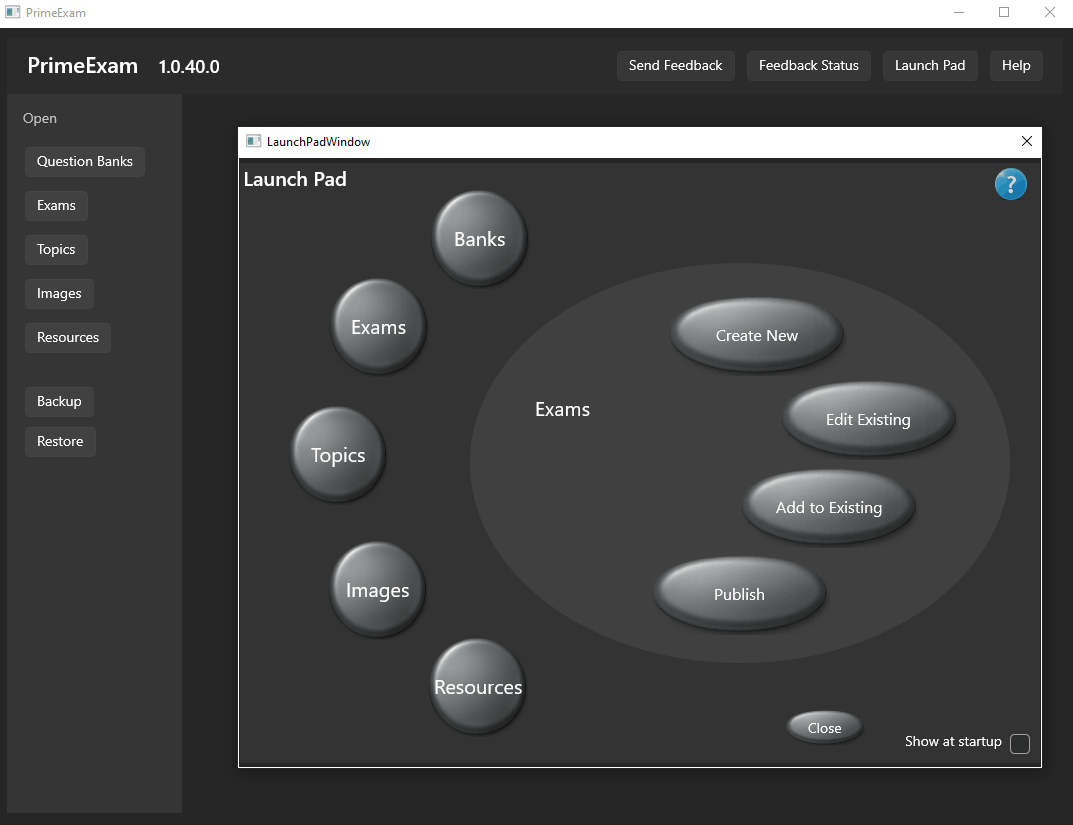Click the Add to Existing oval button

coord(829,507)
